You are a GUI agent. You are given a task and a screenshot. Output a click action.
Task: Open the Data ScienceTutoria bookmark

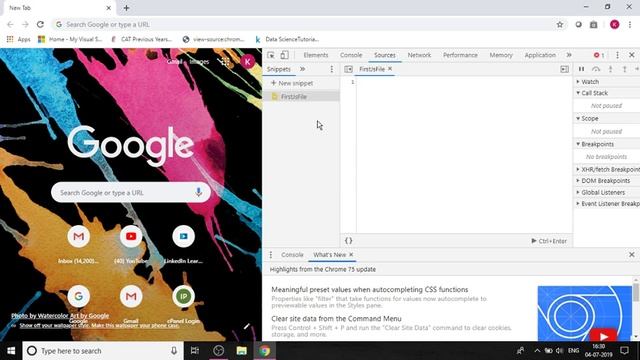pyautogui.click(x=287, y=39)
